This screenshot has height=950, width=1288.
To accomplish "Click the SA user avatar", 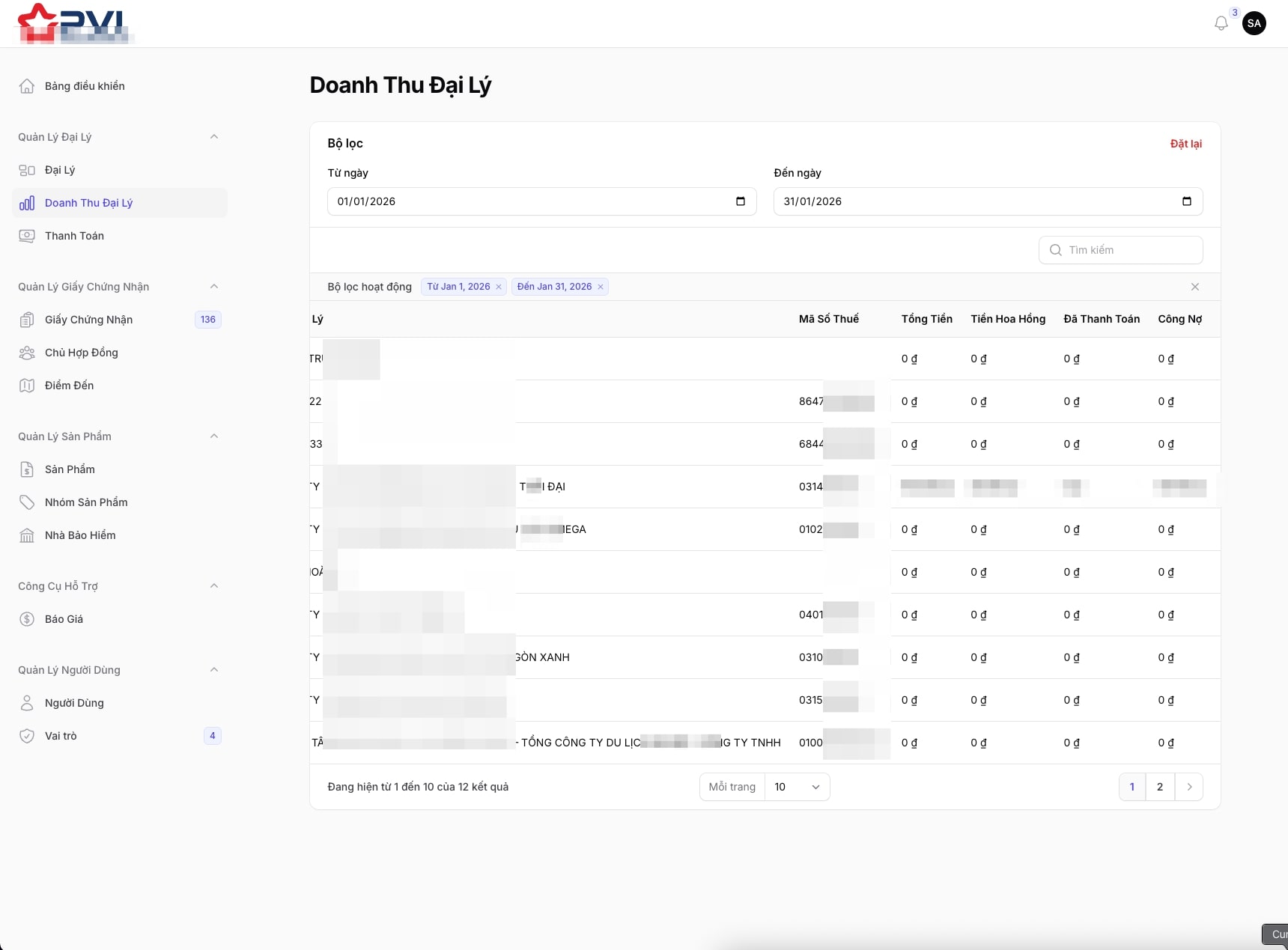I will click(1254, 23).
